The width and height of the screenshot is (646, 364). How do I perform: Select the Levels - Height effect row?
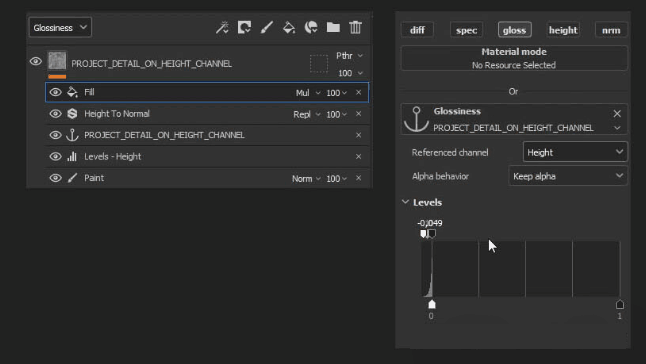tap(207, 156)
